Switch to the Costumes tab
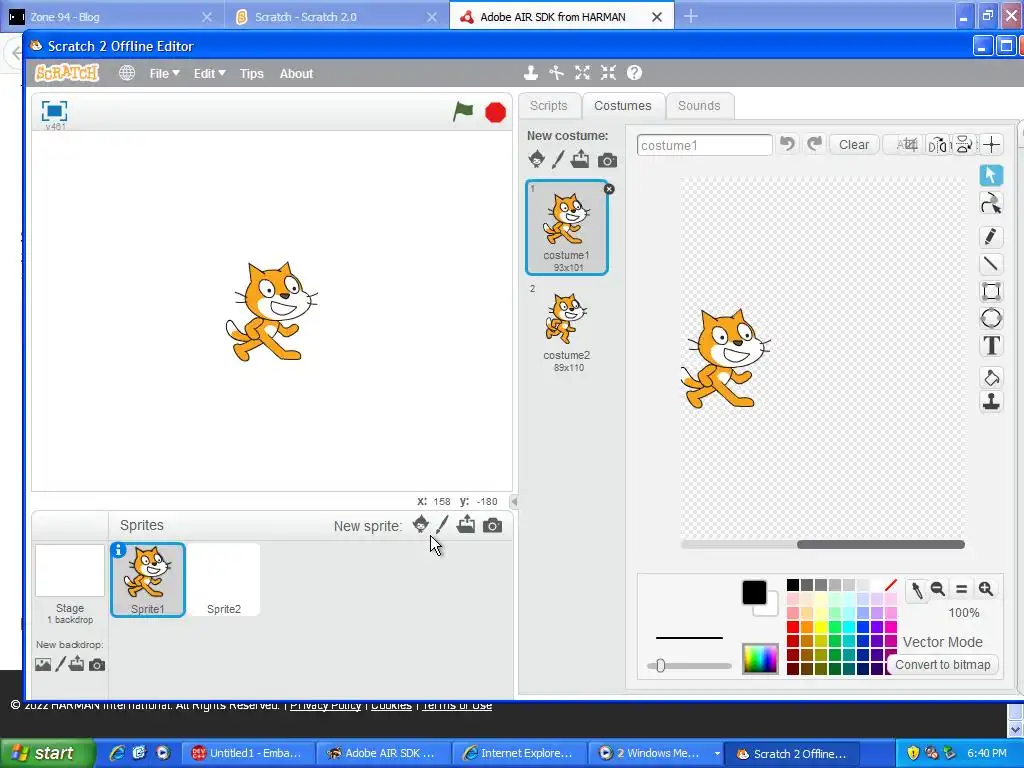Image resolution: width=1024 pixels, height=768 pixels. pyautogui.click(x=623, y=106)
